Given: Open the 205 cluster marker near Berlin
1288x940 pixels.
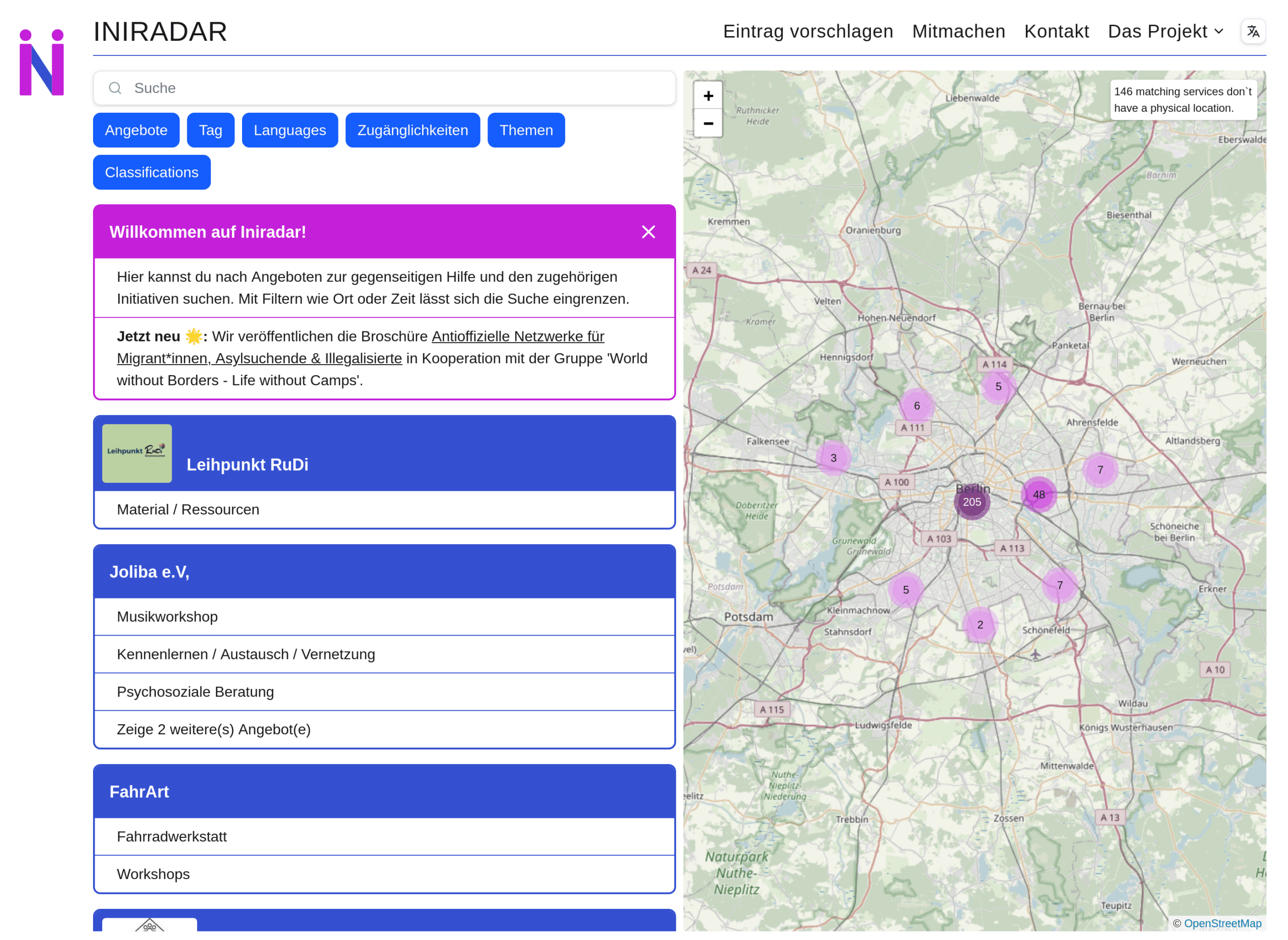Looking at the screenshot, I should (x=972, y=502).
